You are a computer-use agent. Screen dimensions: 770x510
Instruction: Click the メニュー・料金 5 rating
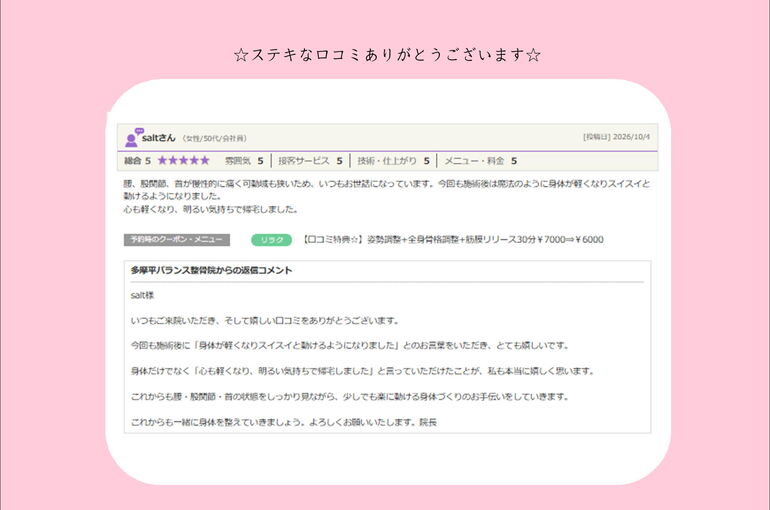point(481,161)
